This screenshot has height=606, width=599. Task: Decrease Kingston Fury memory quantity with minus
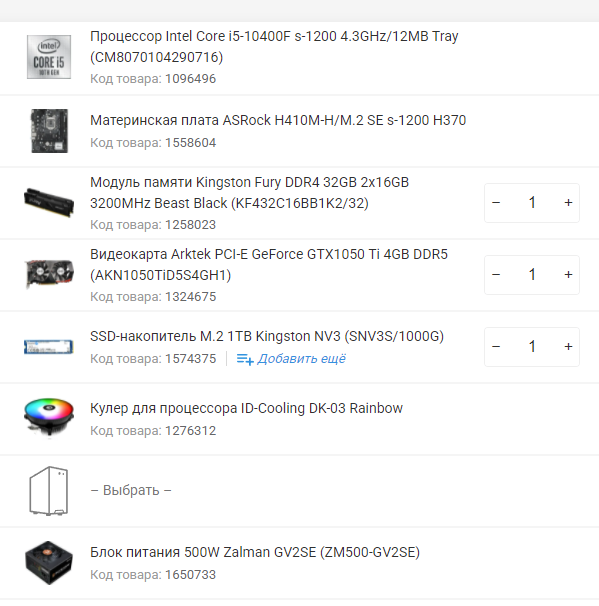tap(496, 203)
